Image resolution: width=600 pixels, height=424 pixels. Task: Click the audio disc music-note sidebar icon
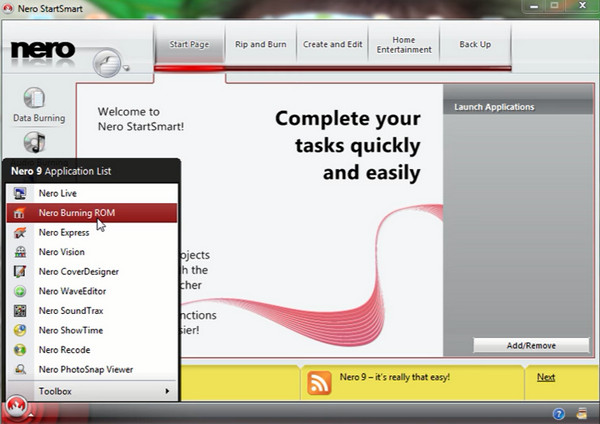(34, 142)
